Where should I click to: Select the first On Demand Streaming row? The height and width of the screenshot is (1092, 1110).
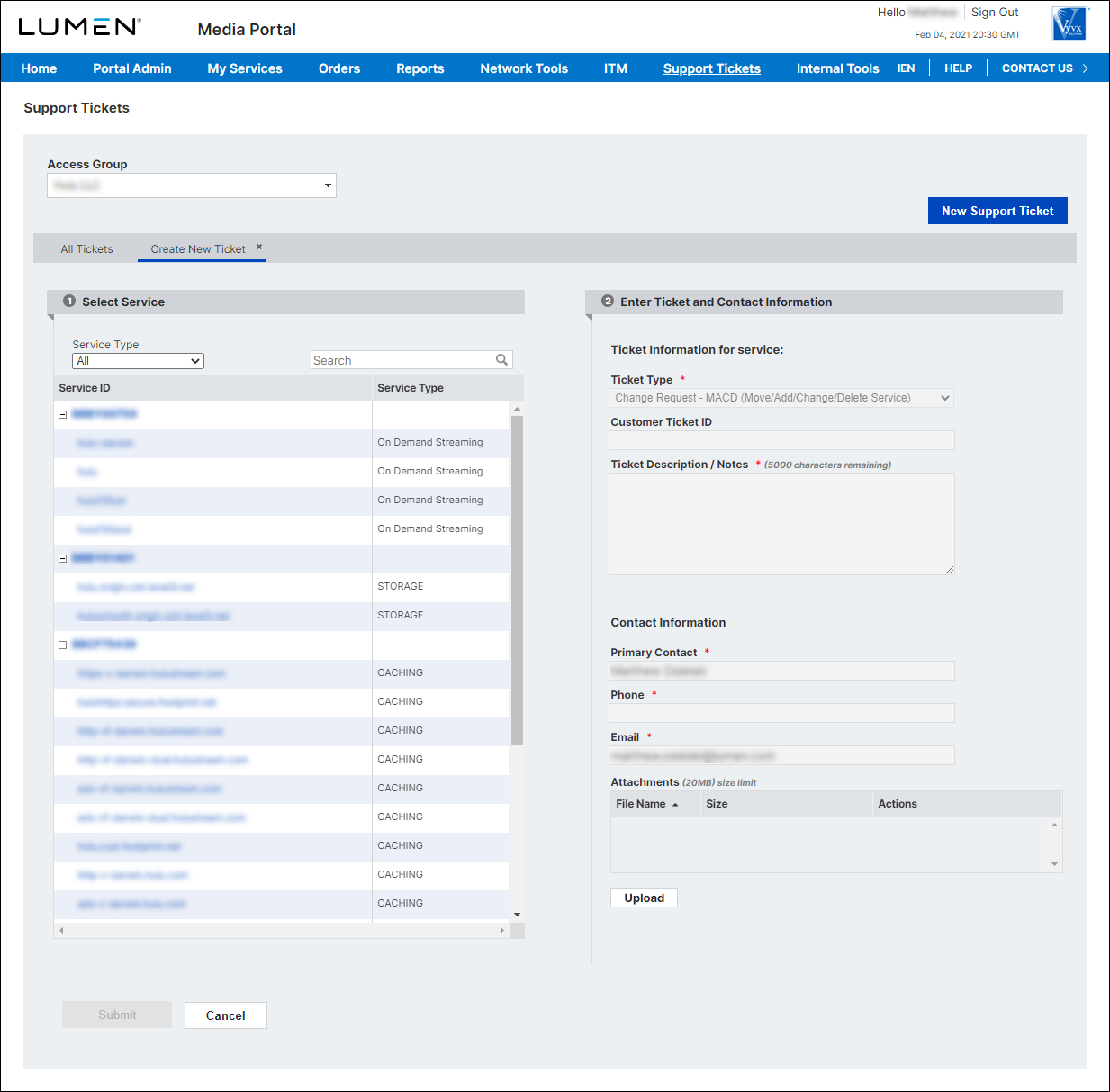(282, 443)
